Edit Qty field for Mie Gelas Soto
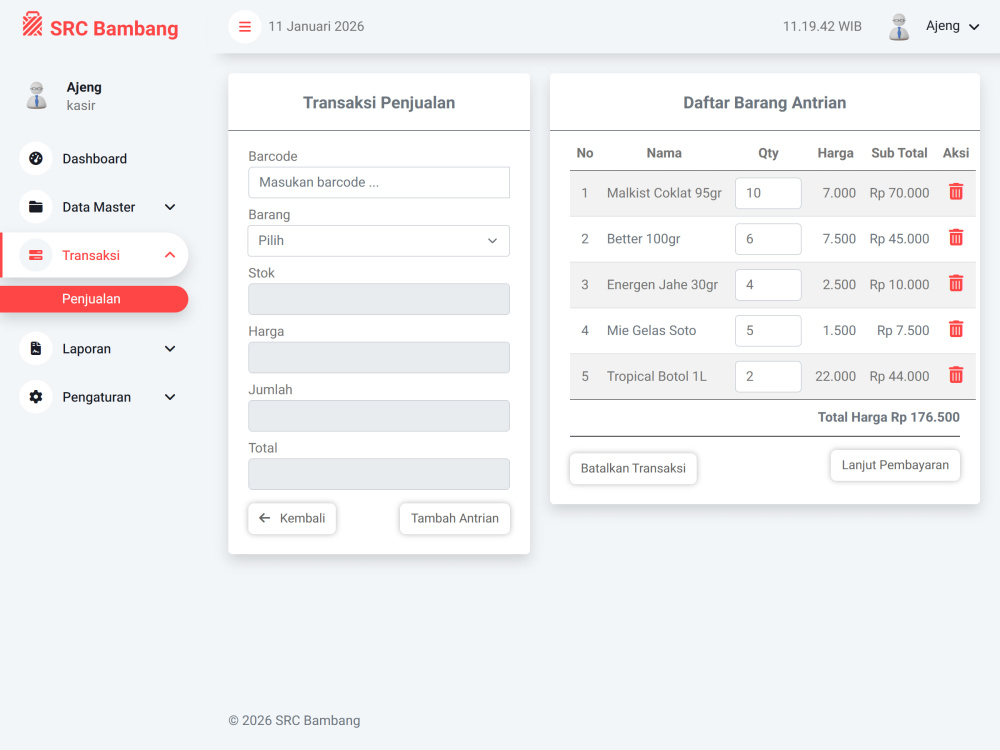Viewport: 1000px width, 750px height. coord(768,331)
